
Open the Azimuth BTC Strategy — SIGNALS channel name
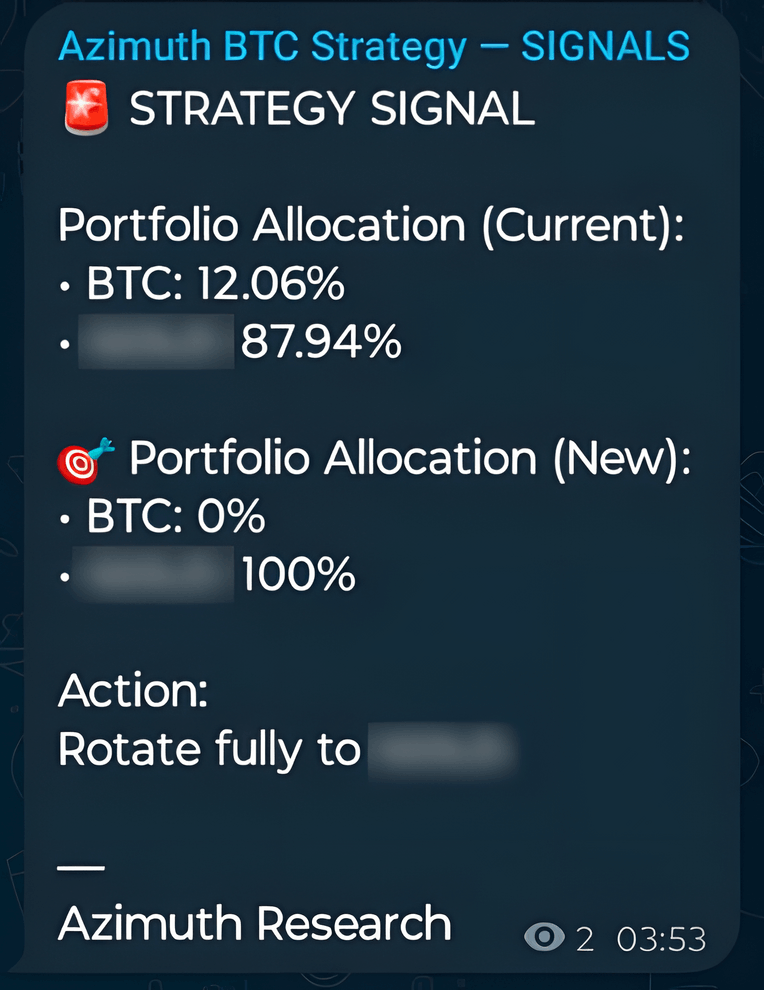click(x=374, y=46)
